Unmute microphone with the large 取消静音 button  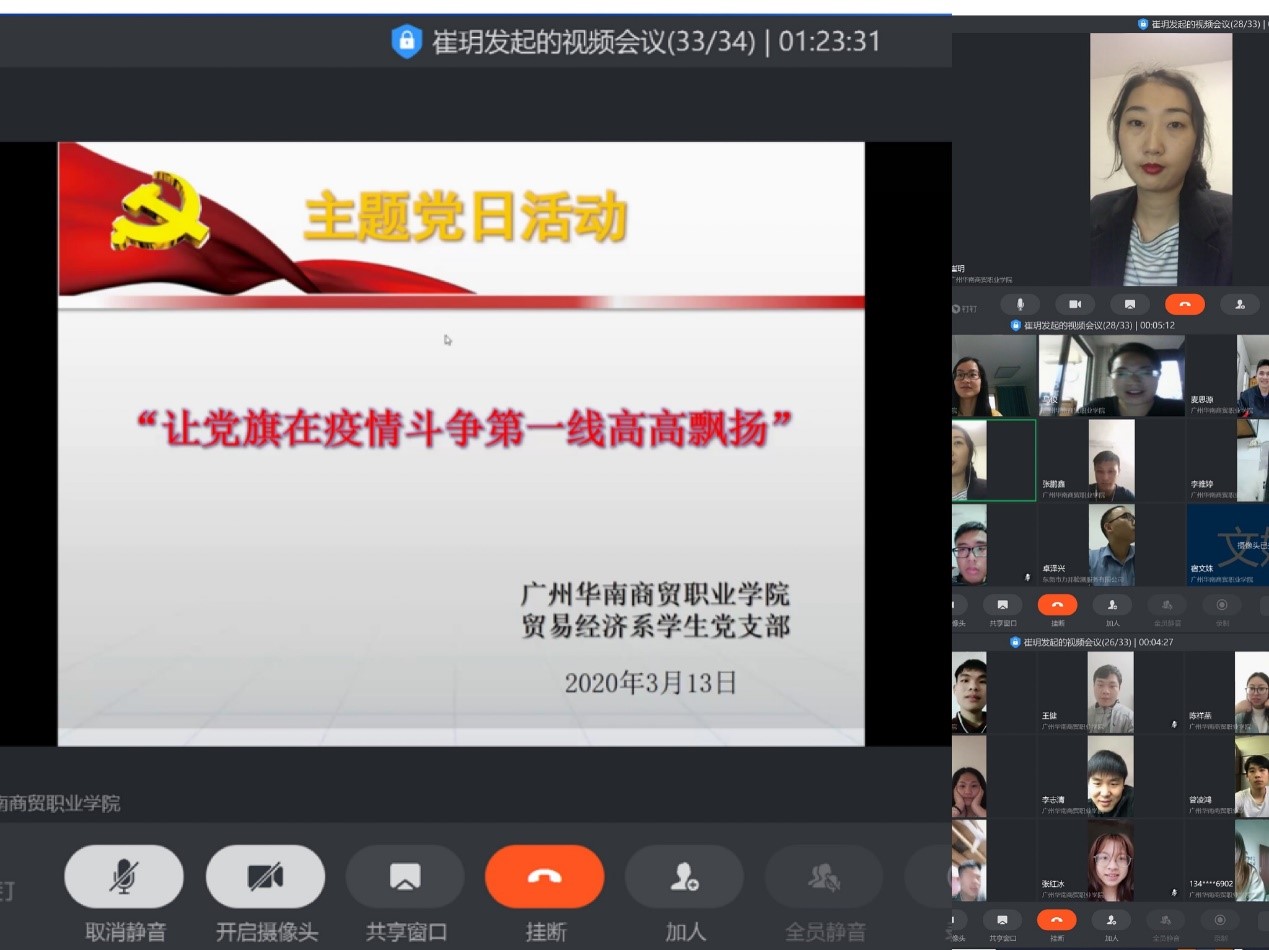click(124, 877)
